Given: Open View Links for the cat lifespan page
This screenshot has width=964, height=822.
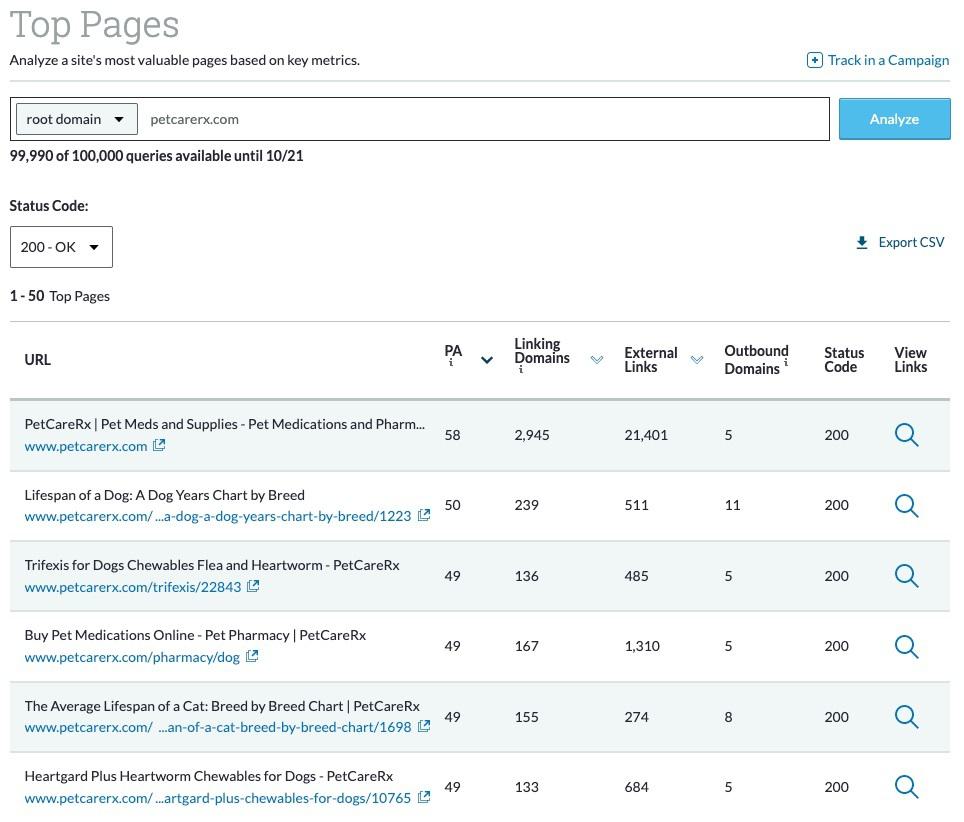Looking at the screenshot, I should (906, 716).
